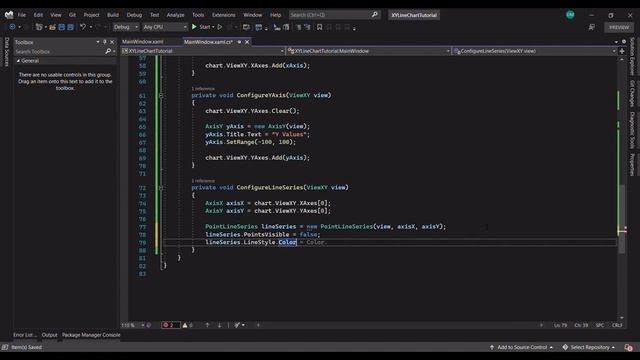Click the comment selection toolbar icon
The height and width of the screenshot is (360, 640).
point(298,27)
